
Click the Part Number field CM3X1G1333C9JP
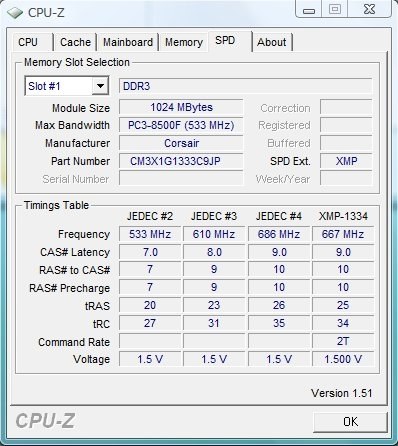pos(181,161)
